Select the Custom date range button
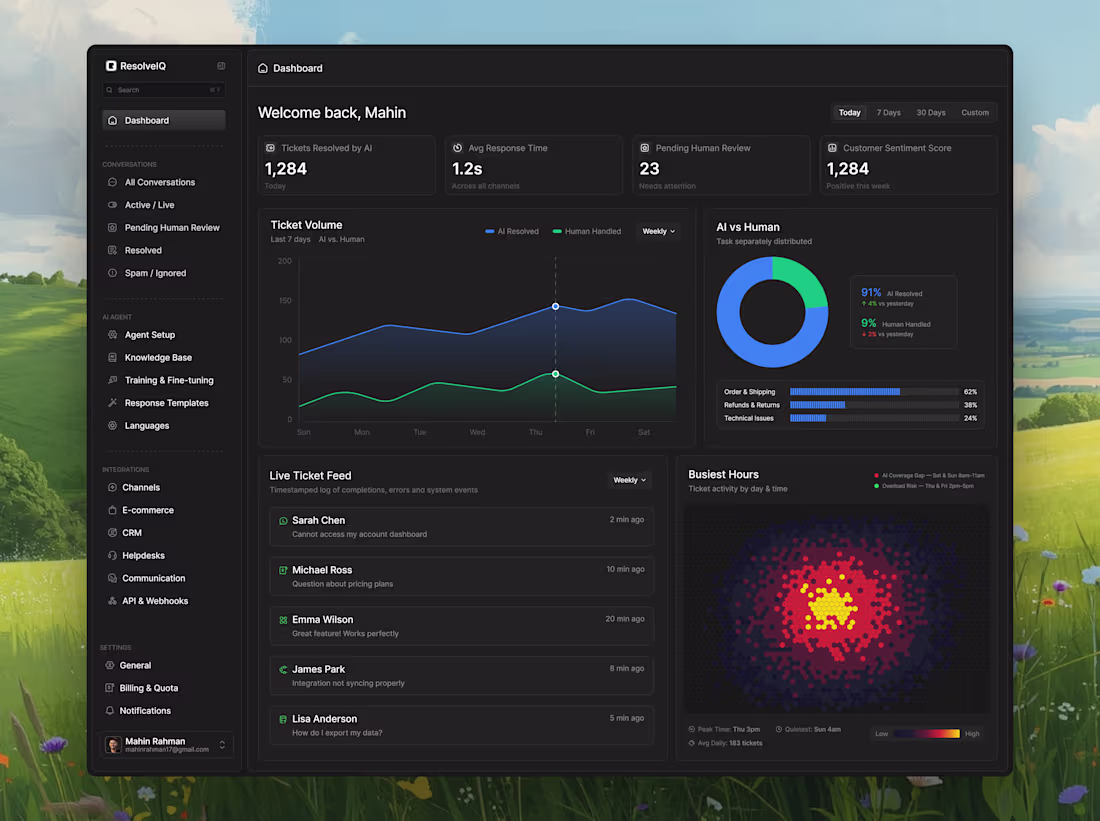 click(x=975, y=112)
